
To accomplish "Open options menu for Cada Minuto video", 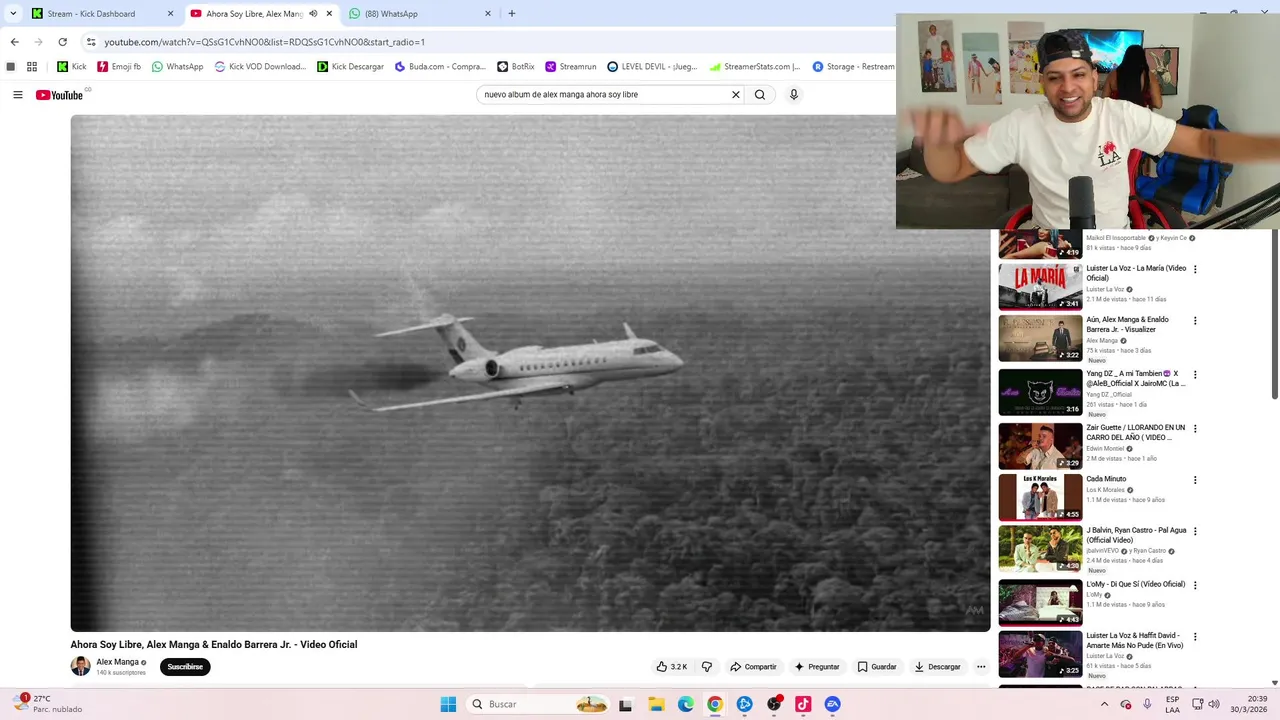I will point(1195,480).
